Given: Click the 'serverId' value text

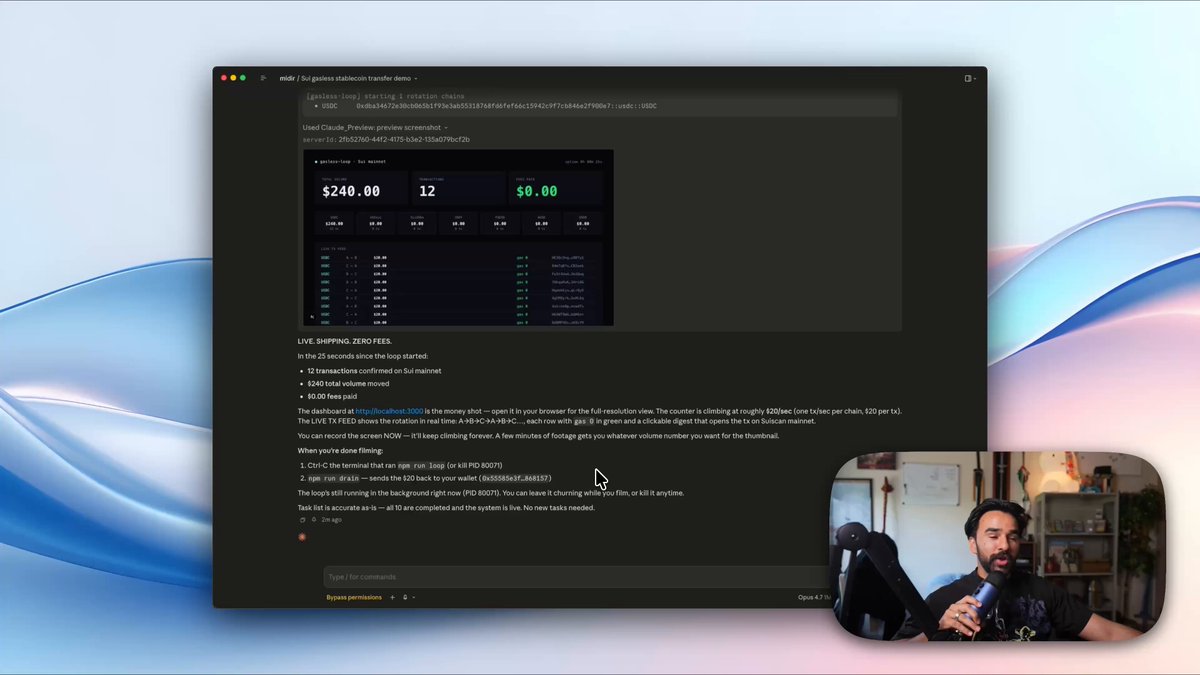Looking at the screenshot, I should [404, 140].
